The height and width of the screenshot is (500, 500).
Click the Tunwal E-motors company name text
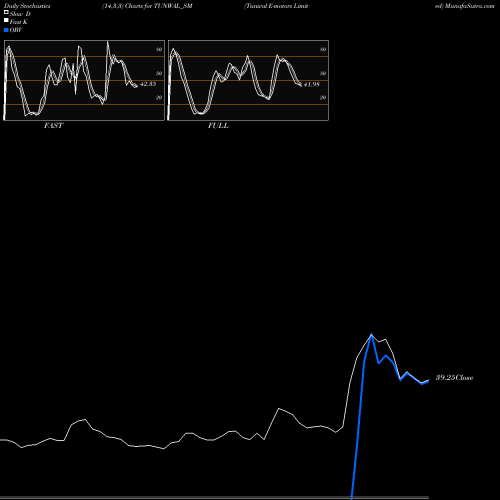pyautogui.click(x=276, y=6)
